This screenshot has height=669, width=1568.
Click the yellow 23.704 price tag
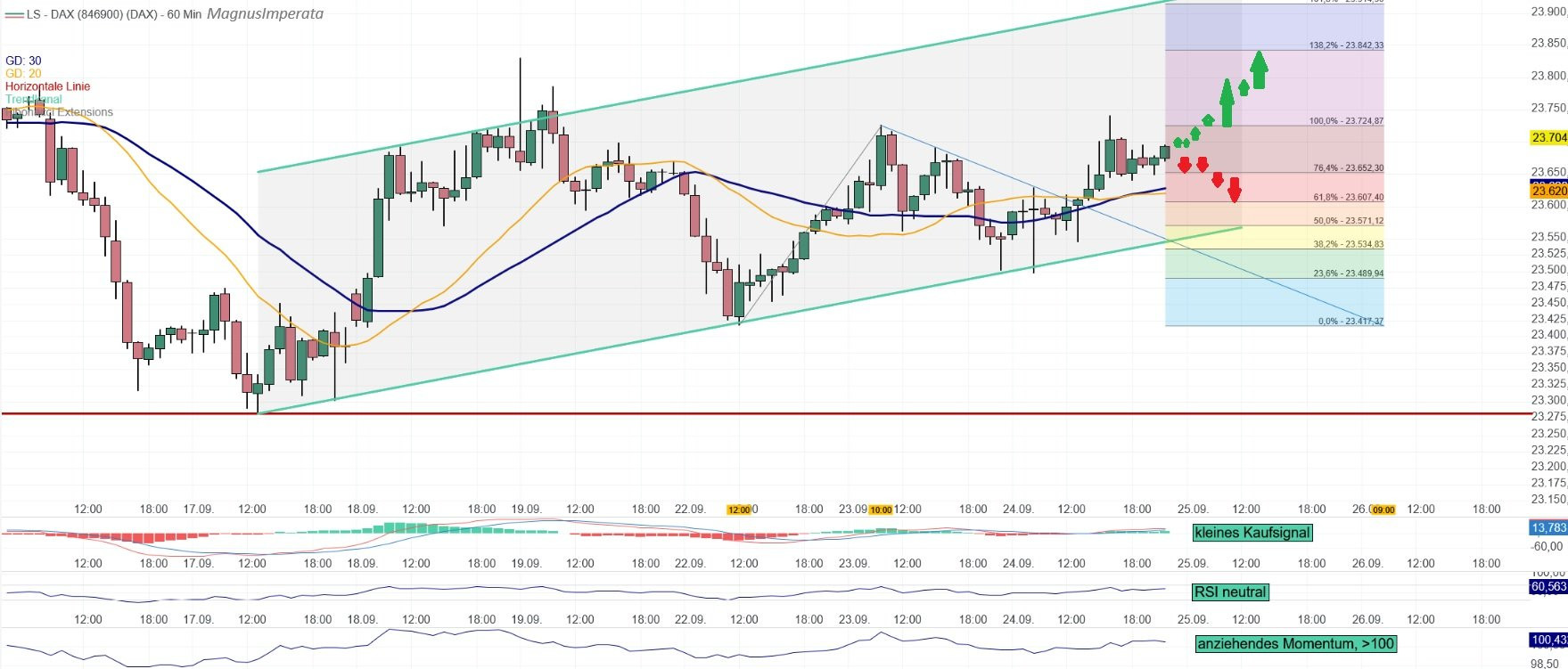coord(1548,137)
